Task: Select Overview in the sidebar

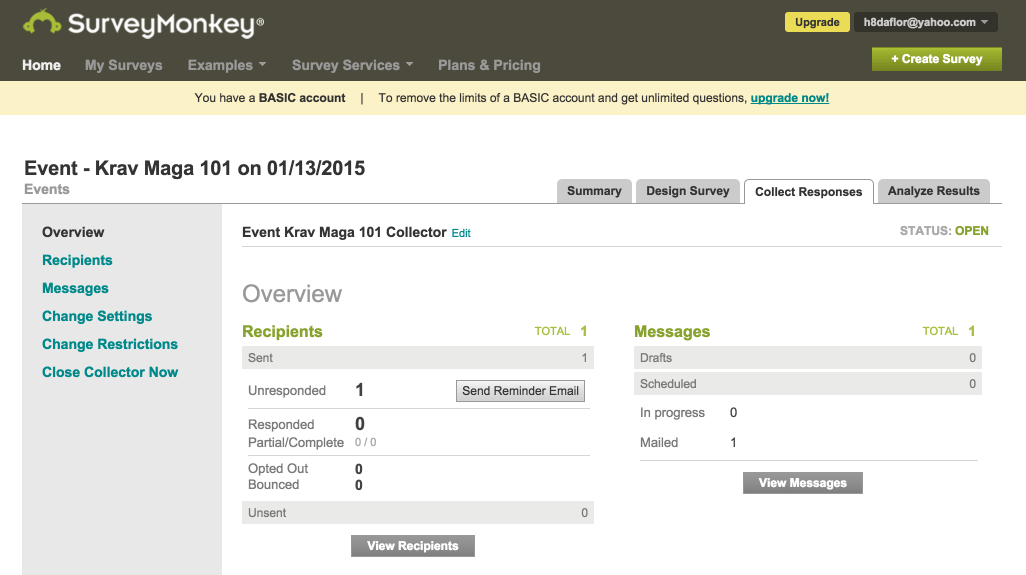Action: (x=73, y=232)
